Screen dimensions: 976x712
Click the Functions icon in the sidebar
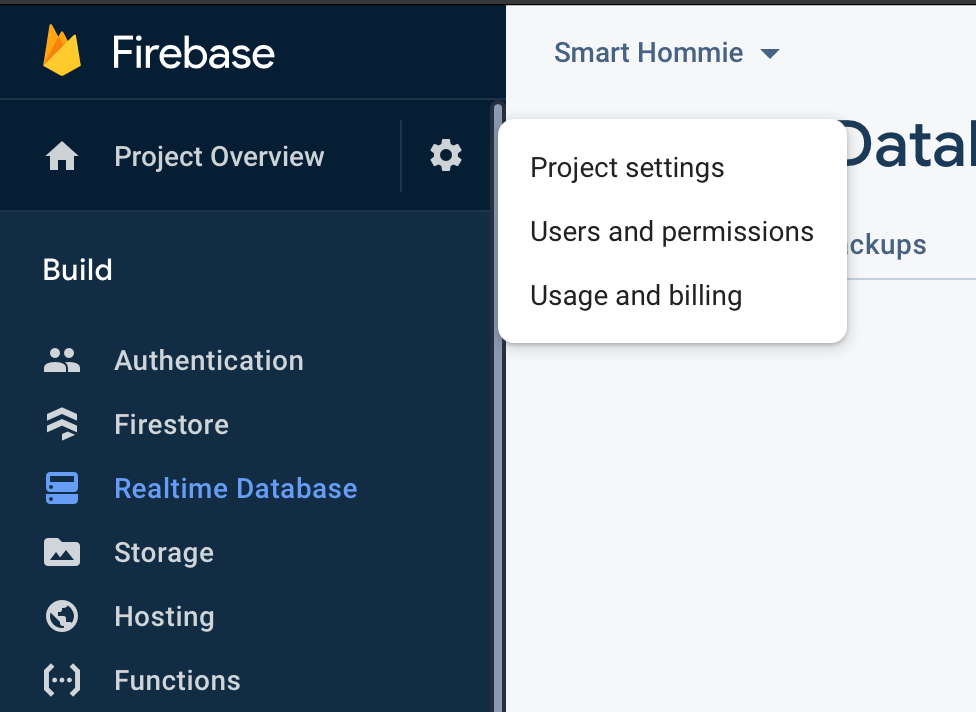coord(62,680)
